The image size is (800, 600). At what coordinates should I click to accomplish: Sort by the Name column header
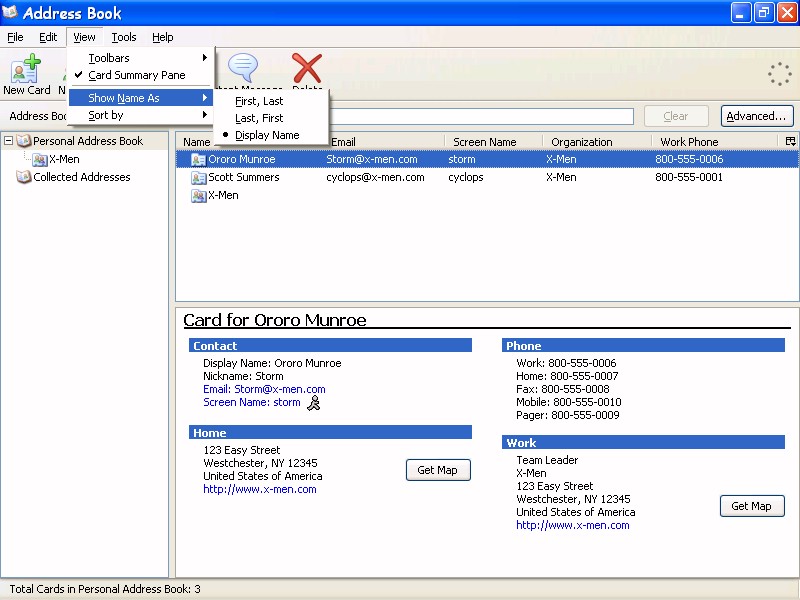tap(196, 142)
